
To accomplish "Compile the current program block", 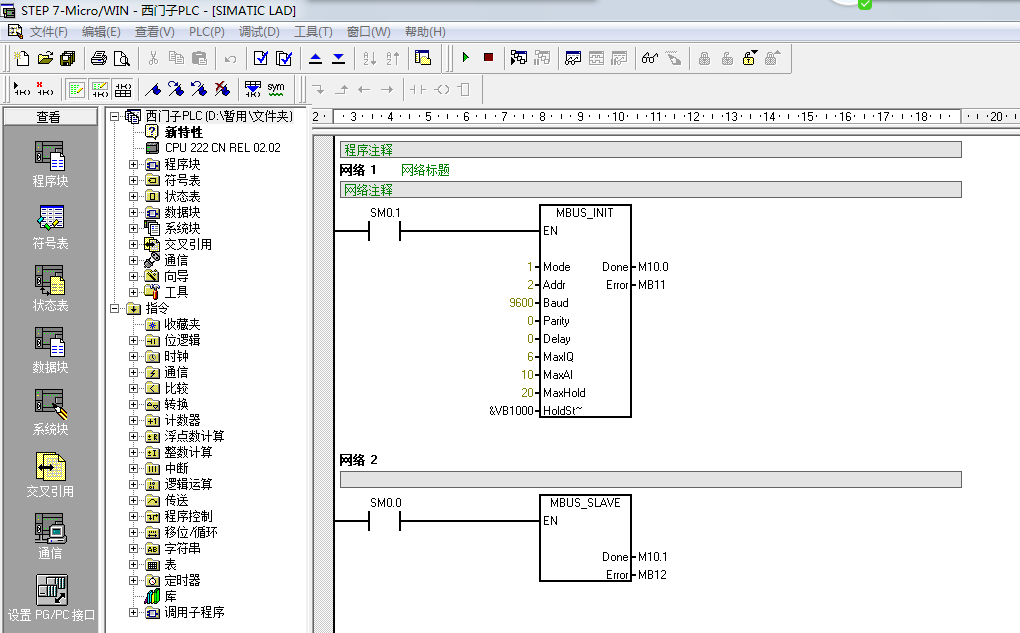I will click(x=262, y=57).
